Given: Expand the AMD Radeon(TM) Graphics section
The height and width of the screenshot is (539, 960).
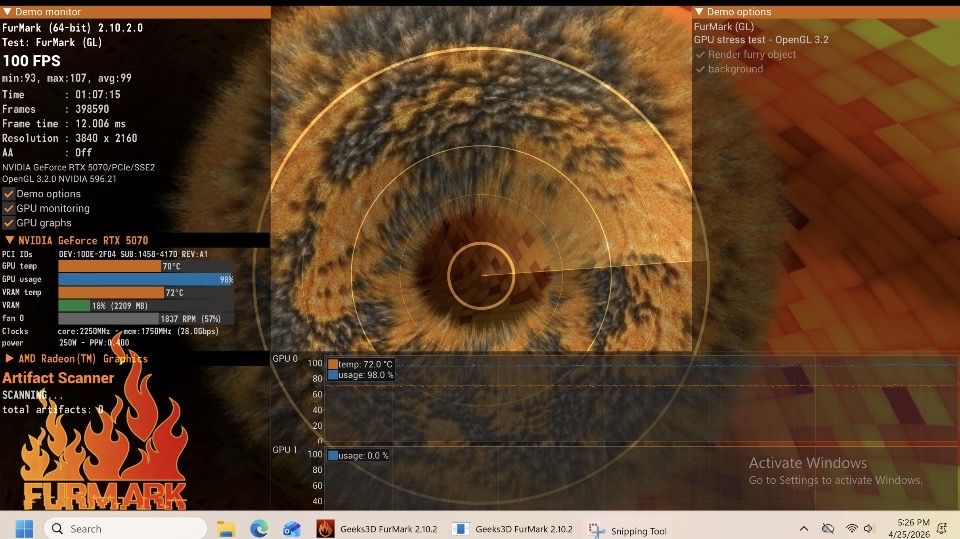Looking at the screenshot, I should point(9,358).
